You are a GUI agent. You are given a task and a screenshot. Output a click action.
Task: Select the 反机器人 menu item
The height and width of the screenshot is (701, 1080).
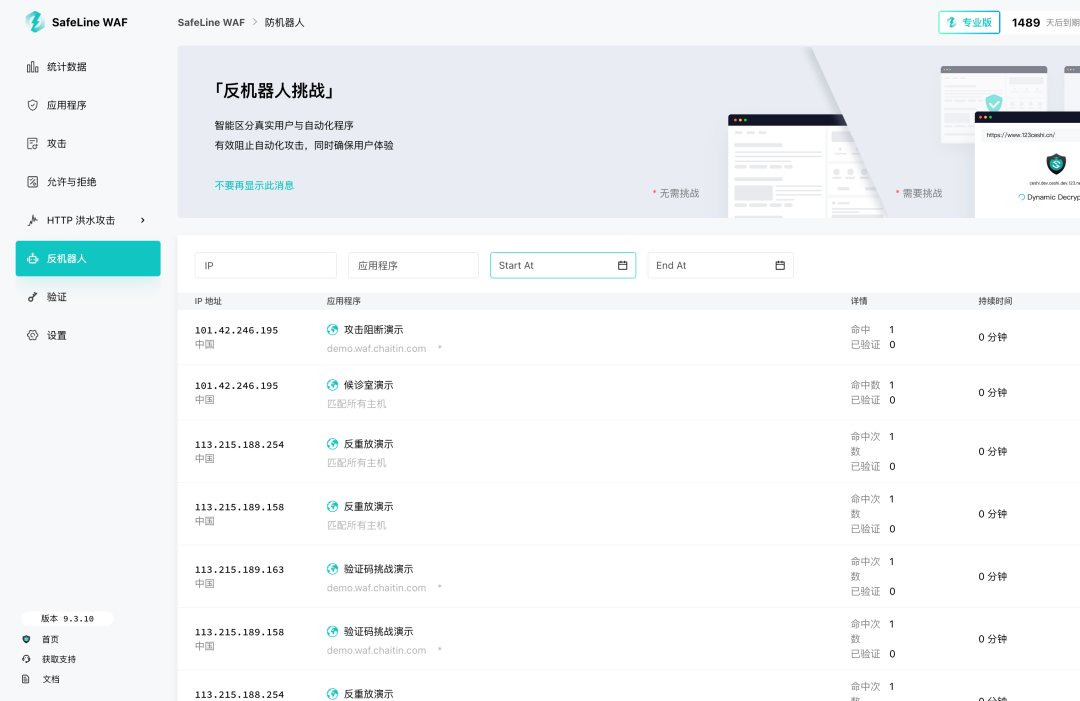point(88,258)
